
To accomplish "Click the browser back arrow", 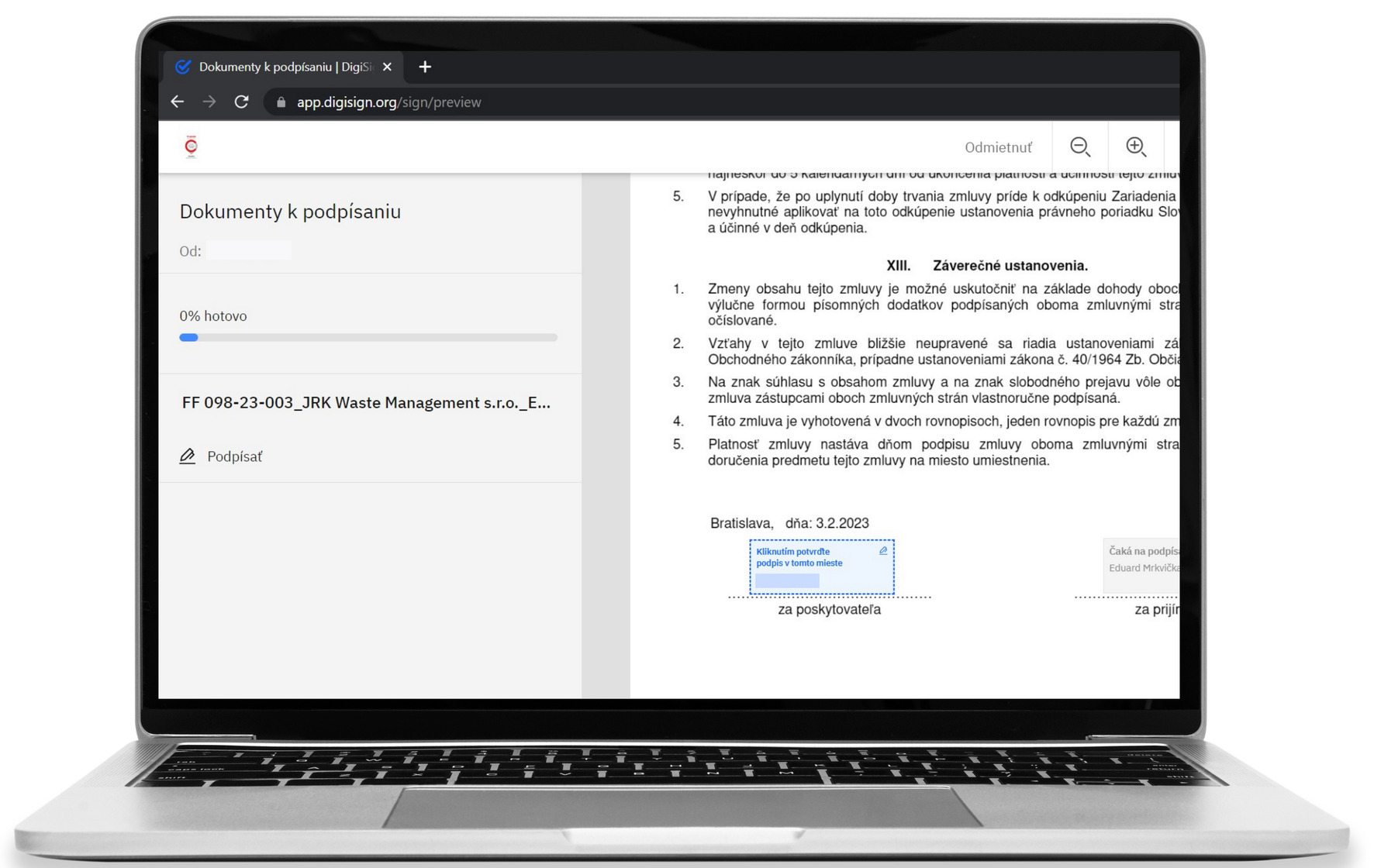I will coord(178,102).
